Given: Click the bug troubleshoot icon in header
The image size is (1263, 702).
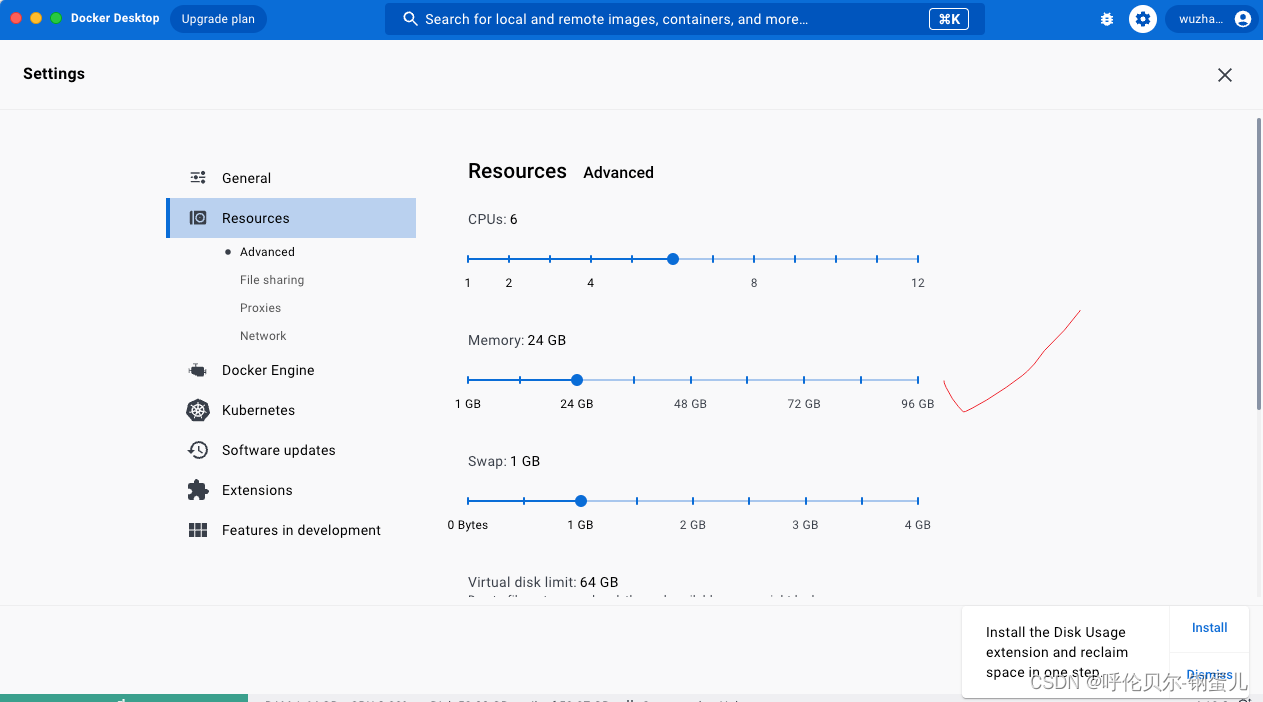Looking at the screenshot, I should click(1107, 19).
